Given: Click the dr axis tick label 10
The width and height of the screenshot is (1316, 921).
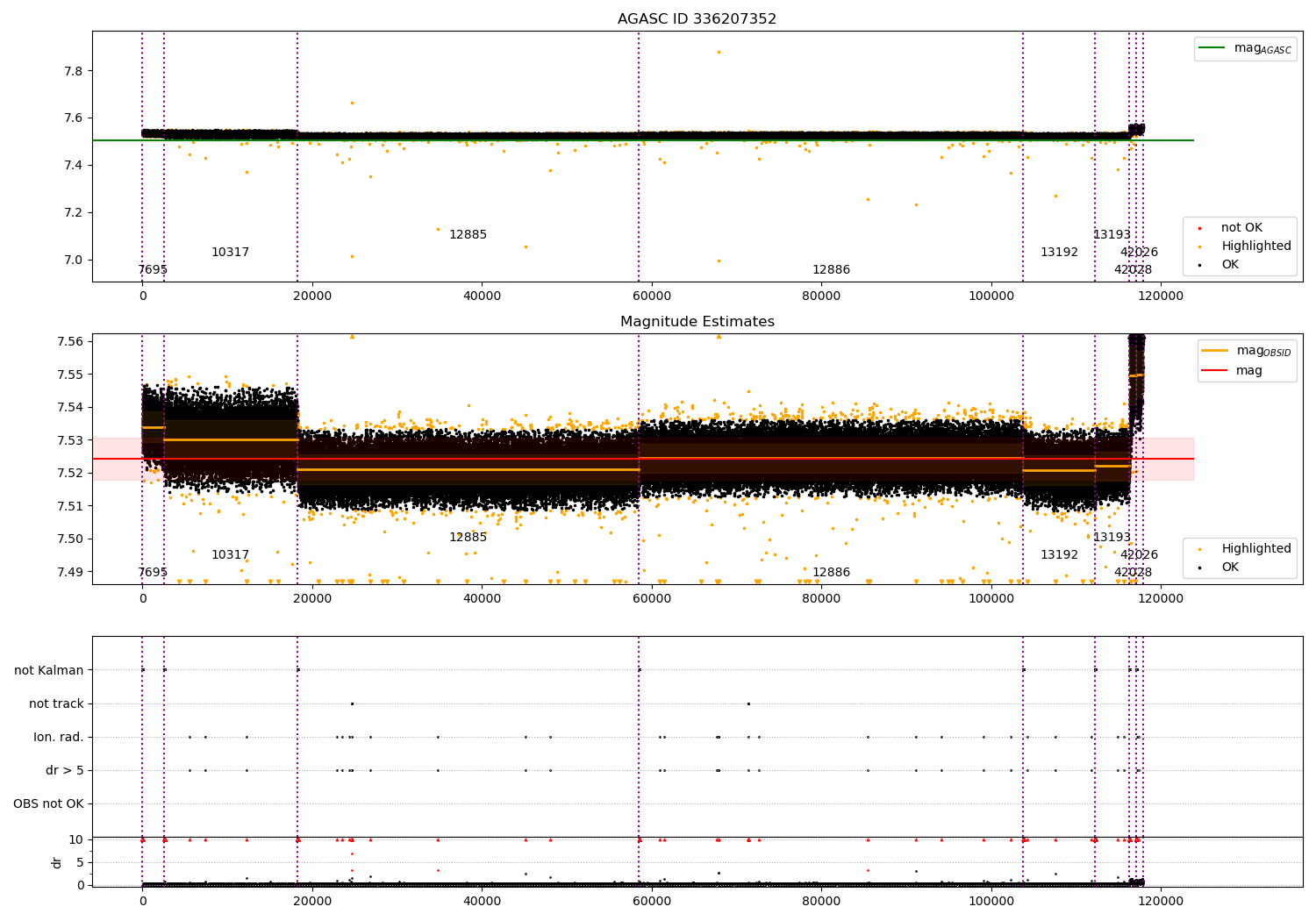Looking at the screenshot, I should tap(76, 839).
